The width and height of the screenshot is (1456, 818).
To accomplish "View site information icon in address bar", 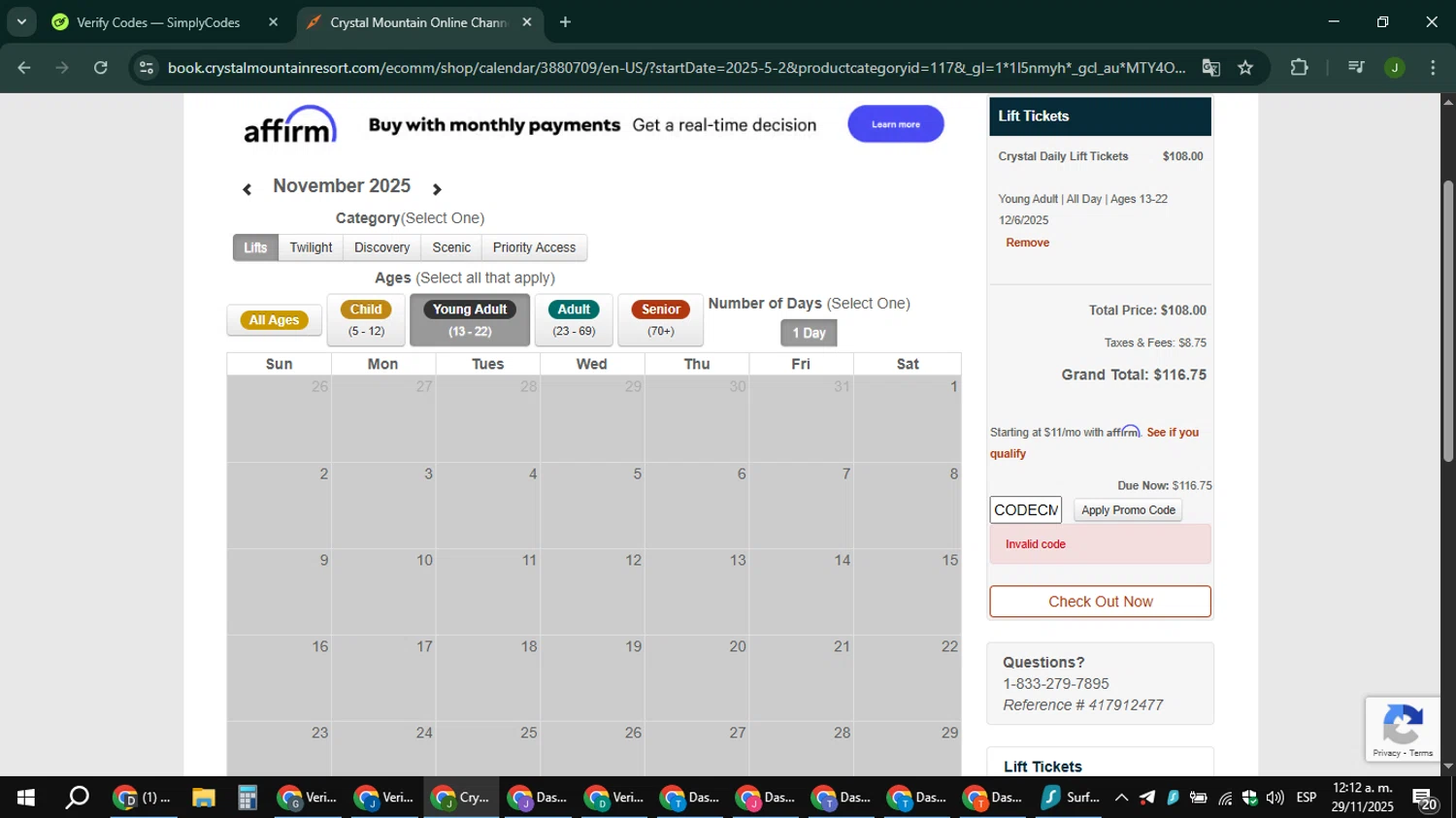I will 147,68.
